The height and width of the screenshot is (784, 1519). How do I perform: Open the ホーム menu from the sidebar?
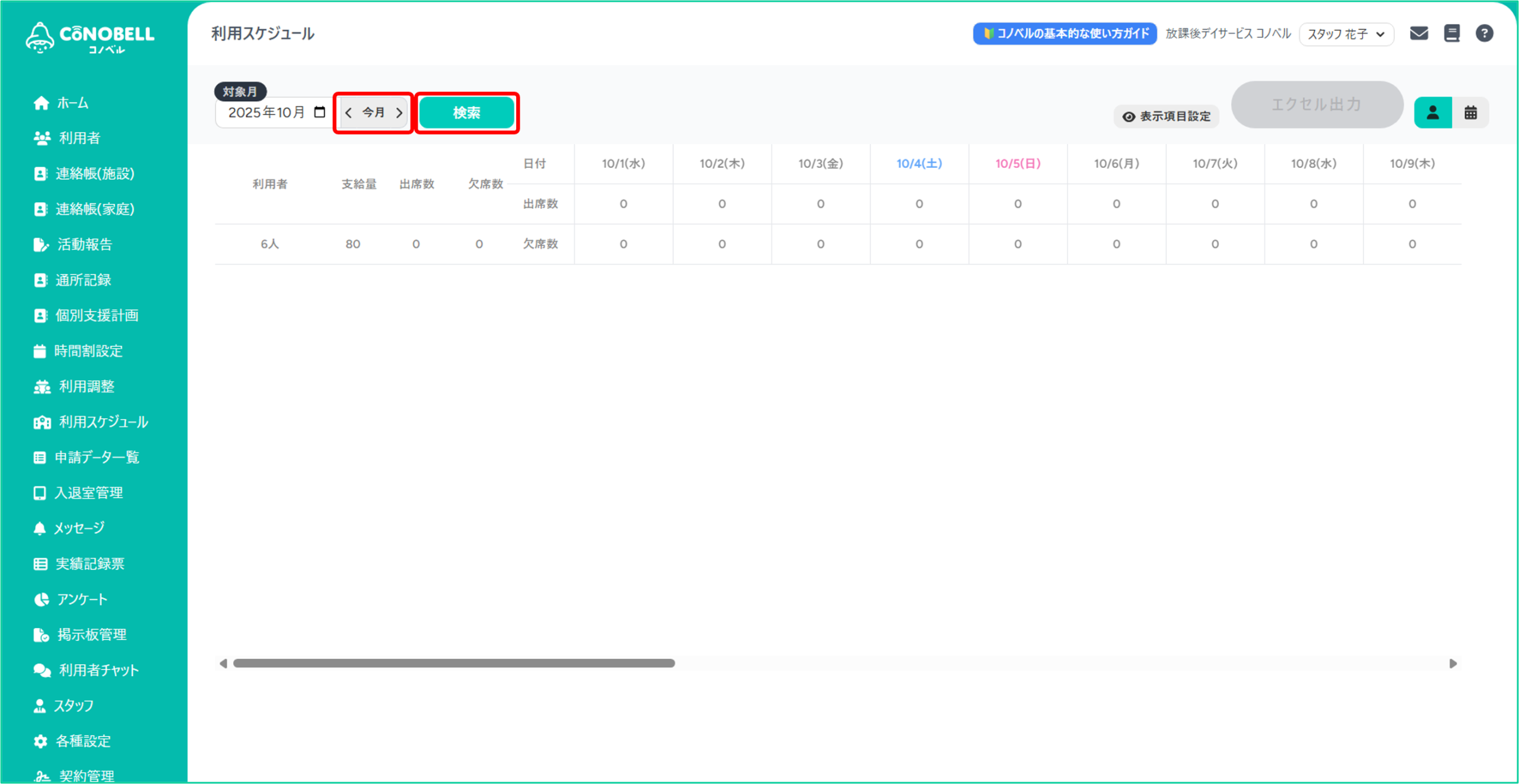[x=72, y=103]
